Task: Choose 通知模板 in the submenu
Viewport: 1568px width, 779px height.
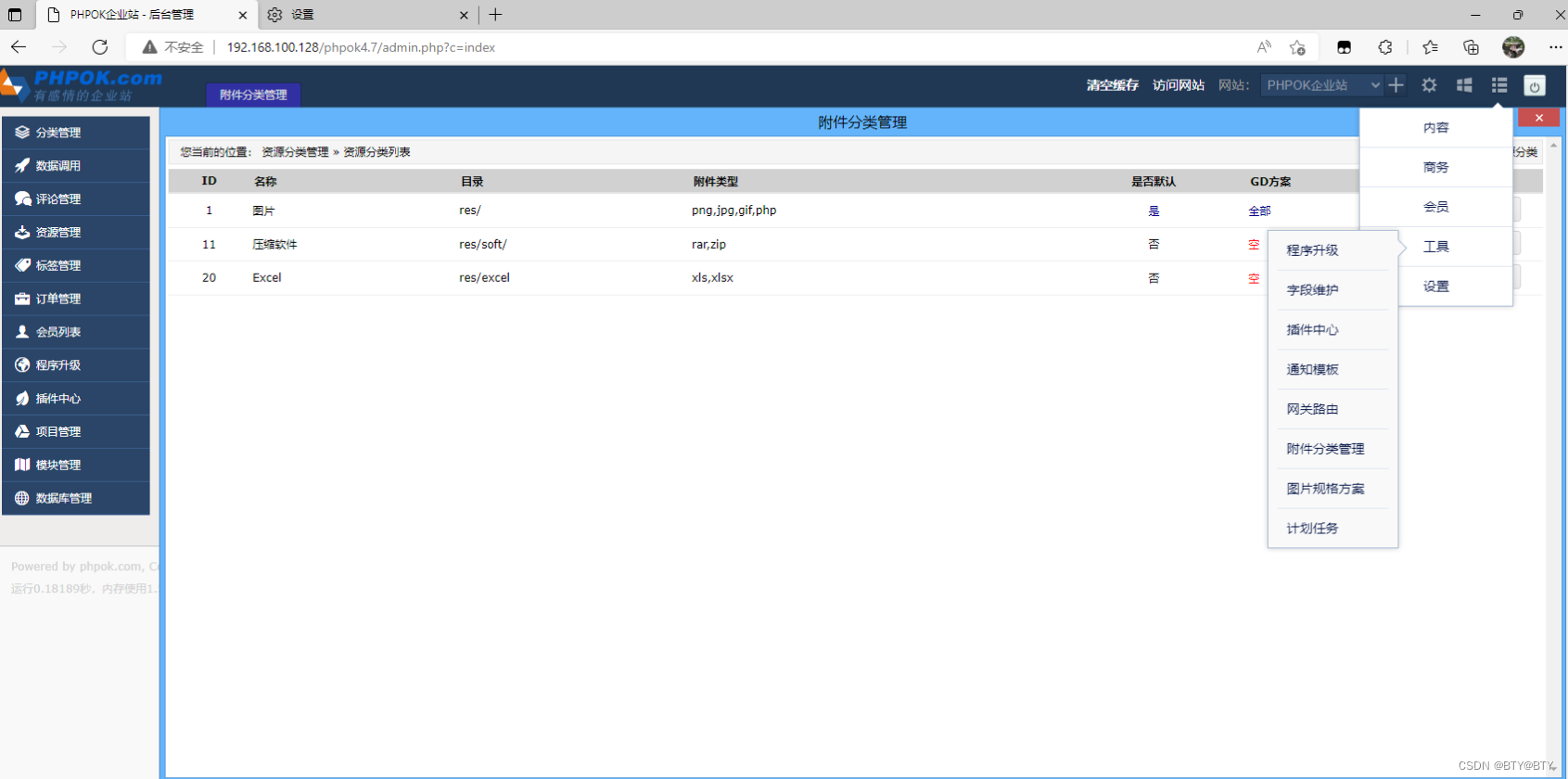Action: tap(1332, 370)
